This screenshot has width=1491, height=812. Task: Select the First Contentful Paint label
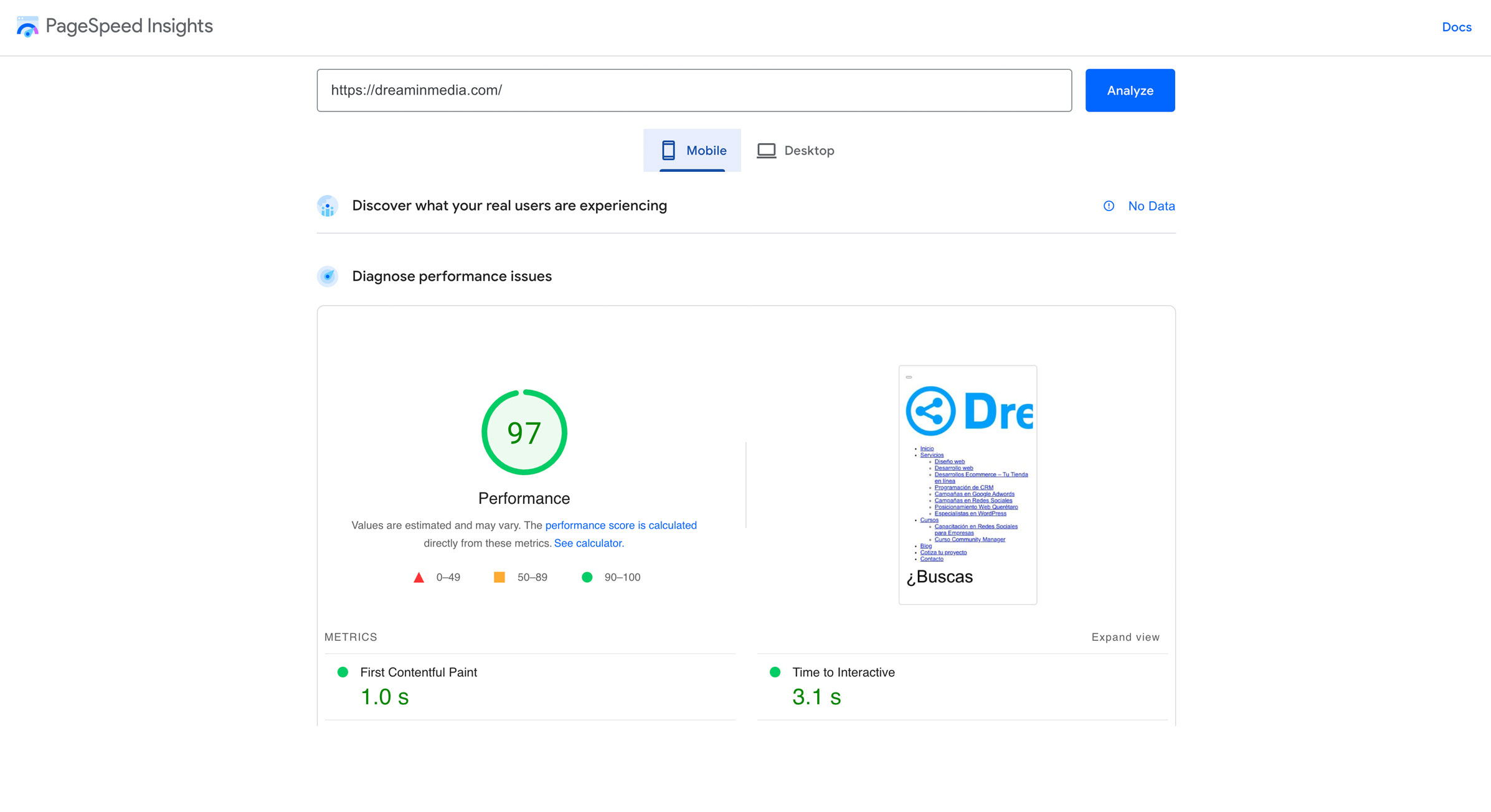[419, 672]
